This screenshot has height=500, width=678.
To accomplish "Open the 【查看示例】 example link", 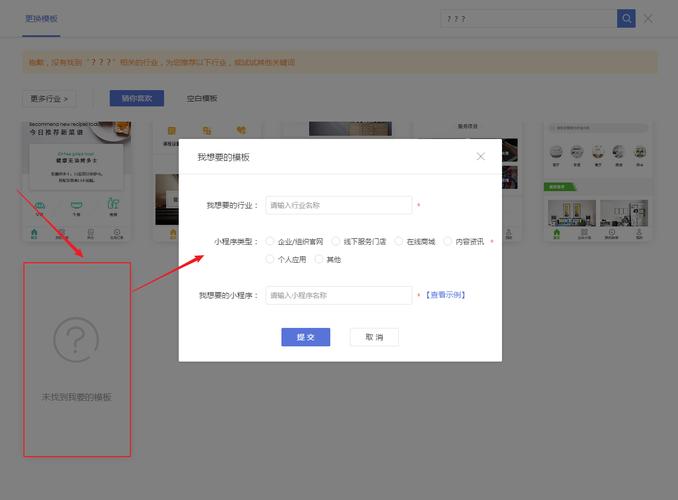I will [x=445, y=295].
